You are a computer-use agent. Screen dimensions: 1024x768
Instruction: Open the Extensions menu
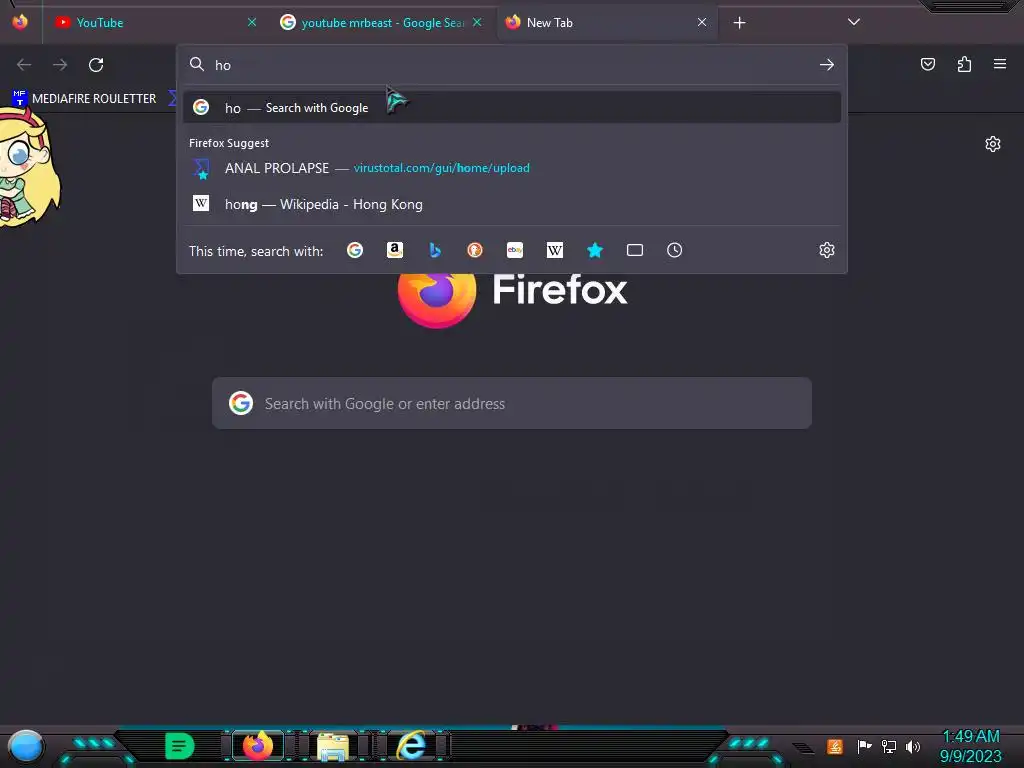(x=965, y=64)
